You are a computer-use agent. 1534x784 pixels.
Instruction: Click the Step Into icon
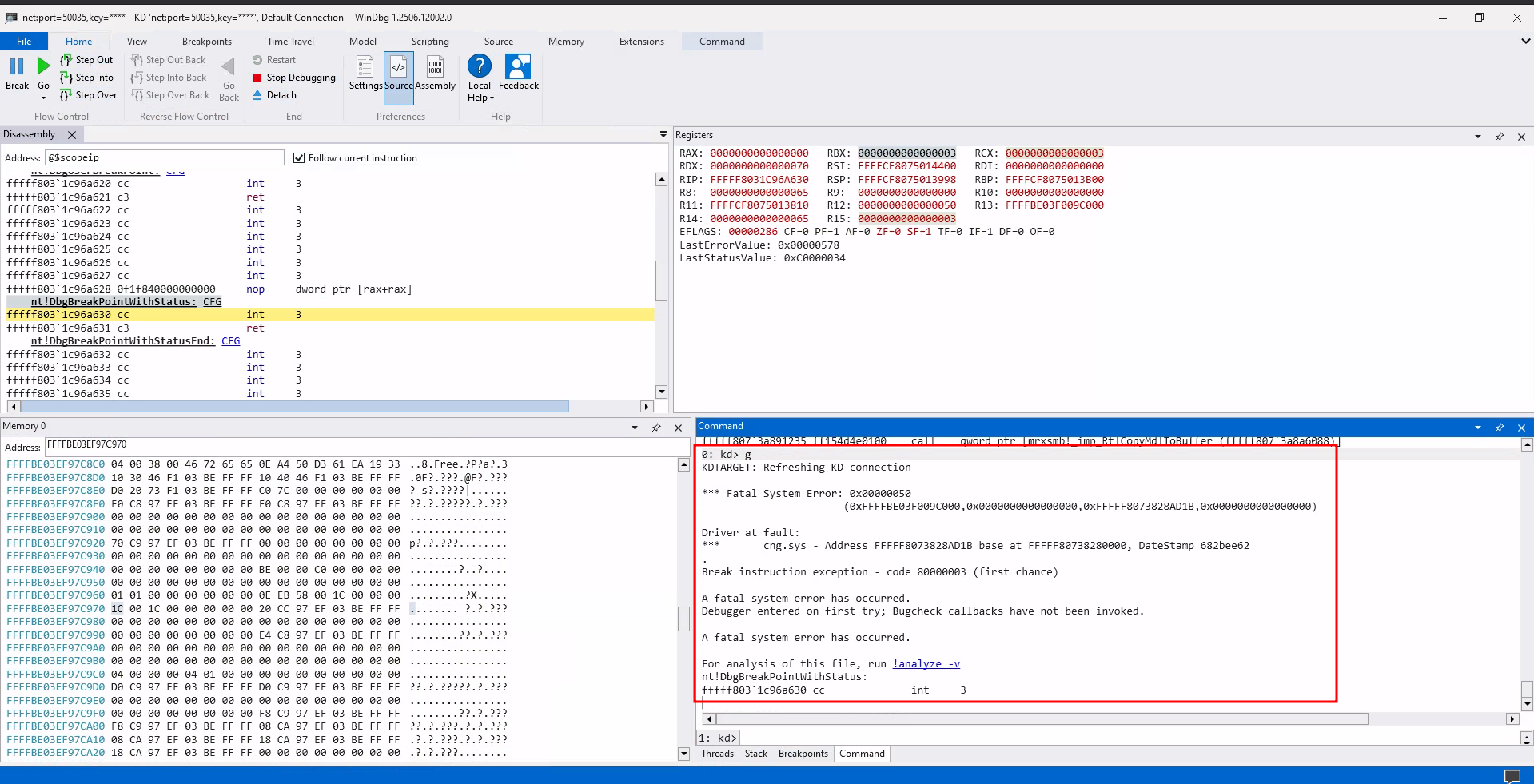67,78
